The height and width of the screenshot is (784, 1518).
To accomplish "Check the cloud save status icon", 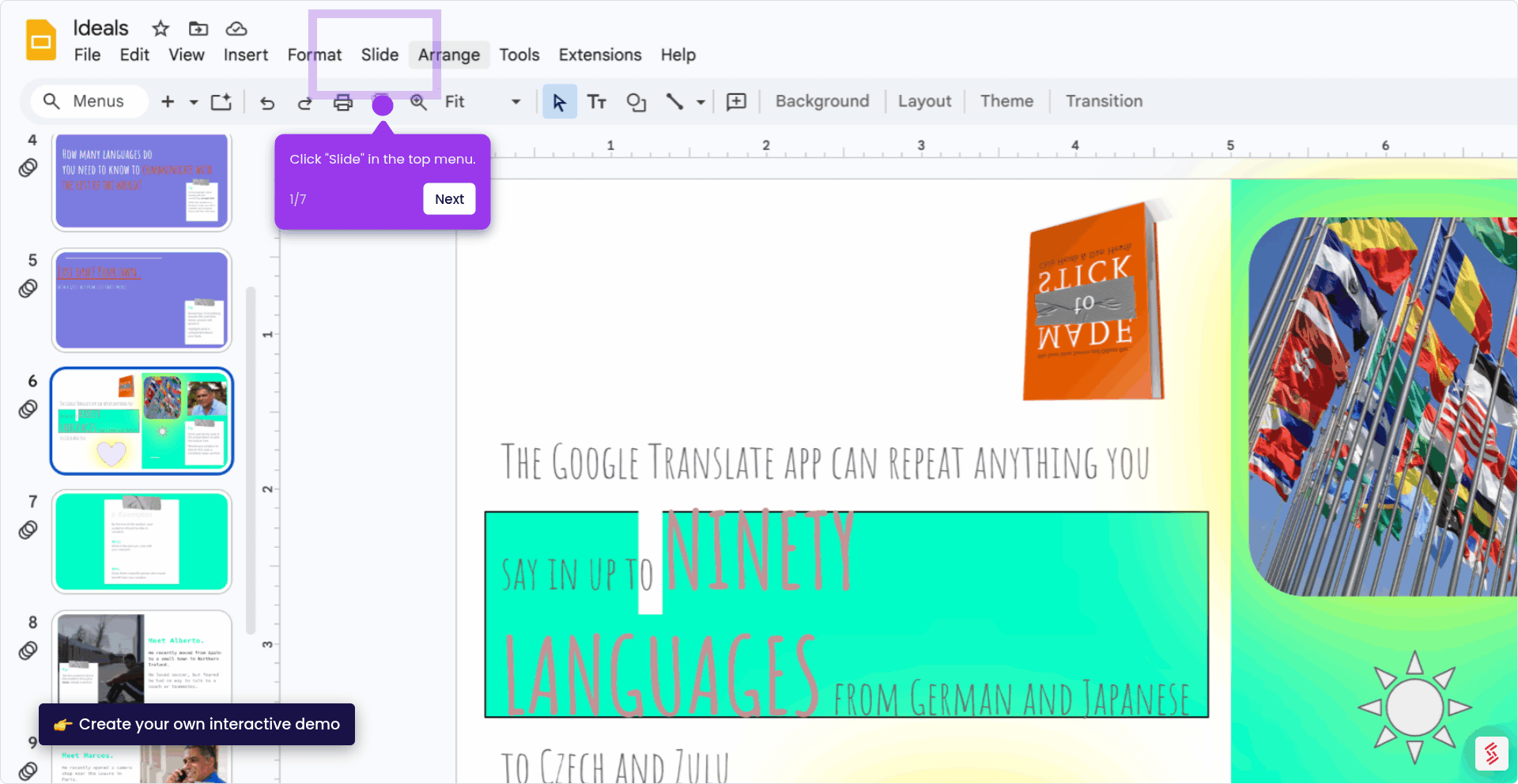I will point(236,29).
